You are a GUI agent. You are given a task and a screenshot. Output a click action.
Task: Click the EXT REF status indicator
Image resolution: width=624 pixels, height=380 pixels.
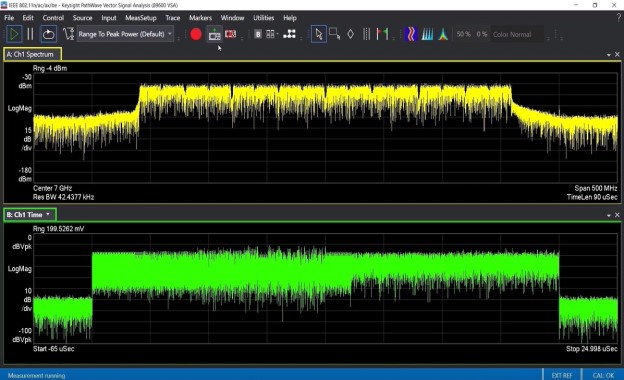(x=562, y=375)
